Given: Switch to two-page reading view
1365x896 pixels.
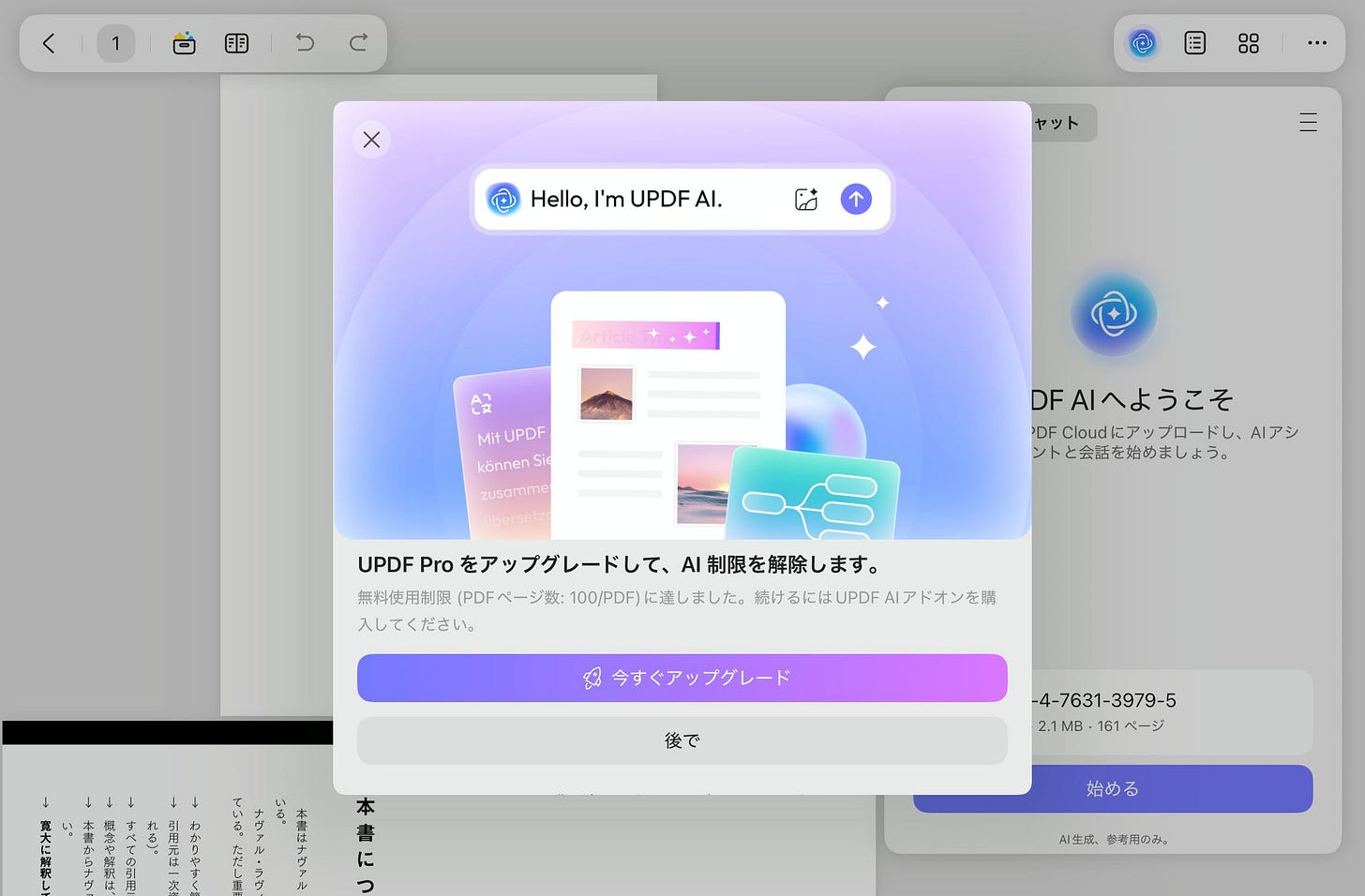Looking at the screenshot, I should tap(236, 43).
